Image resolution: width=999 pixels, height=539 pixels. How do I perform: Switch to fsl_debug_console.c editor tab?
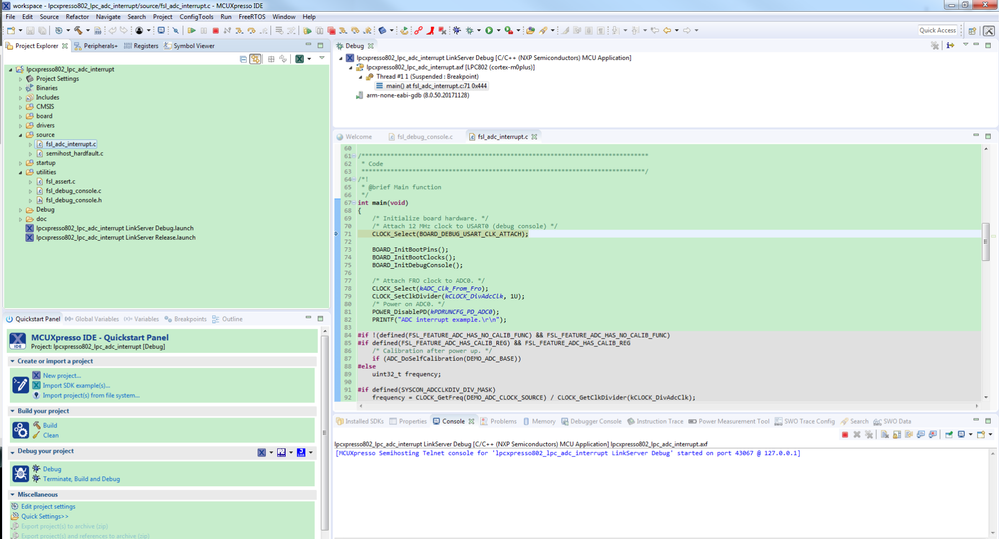[x=420, y=136]
